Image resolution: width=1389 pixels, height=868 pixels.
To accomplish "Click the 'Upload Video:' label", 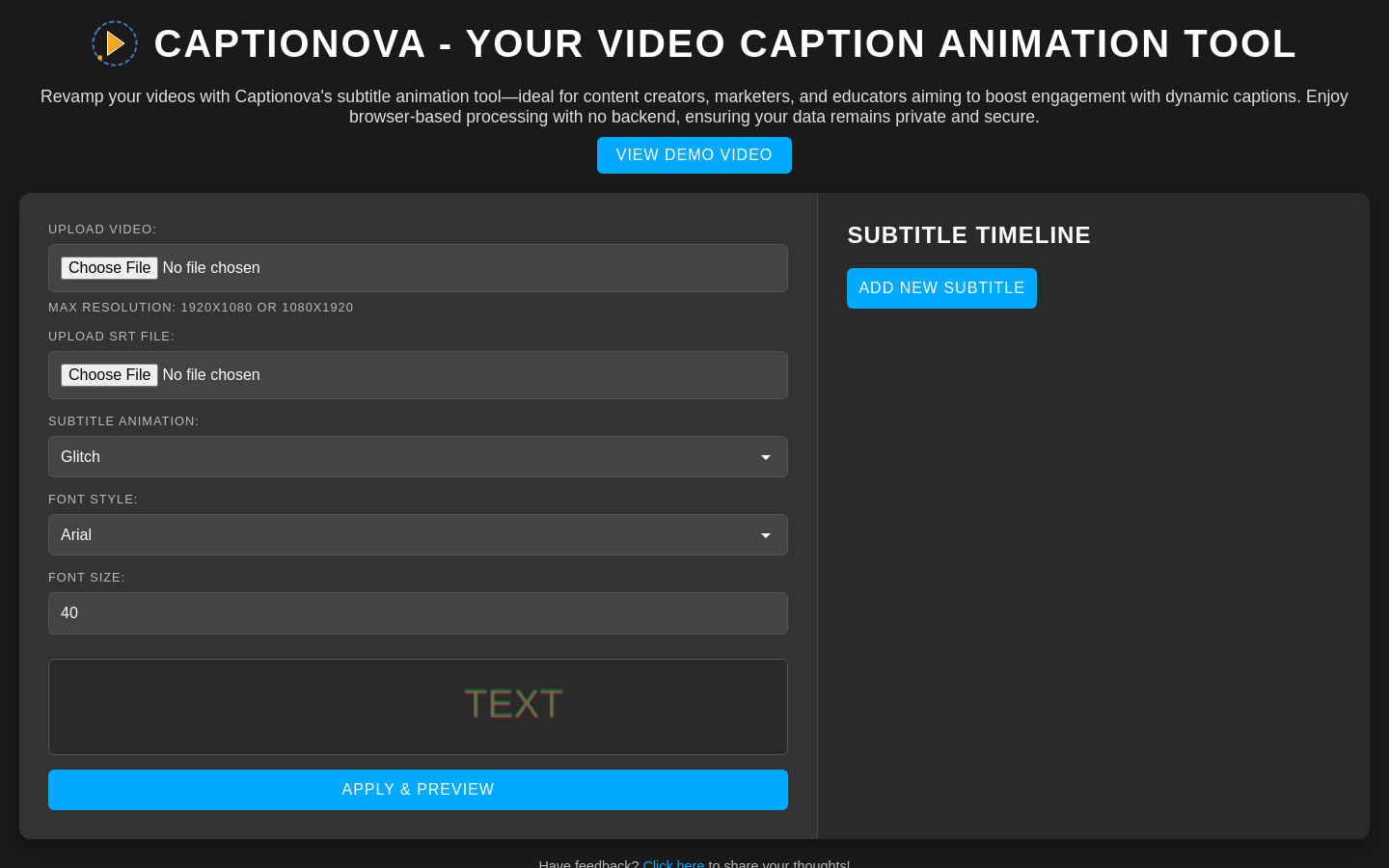I will (x=102, y=230).
